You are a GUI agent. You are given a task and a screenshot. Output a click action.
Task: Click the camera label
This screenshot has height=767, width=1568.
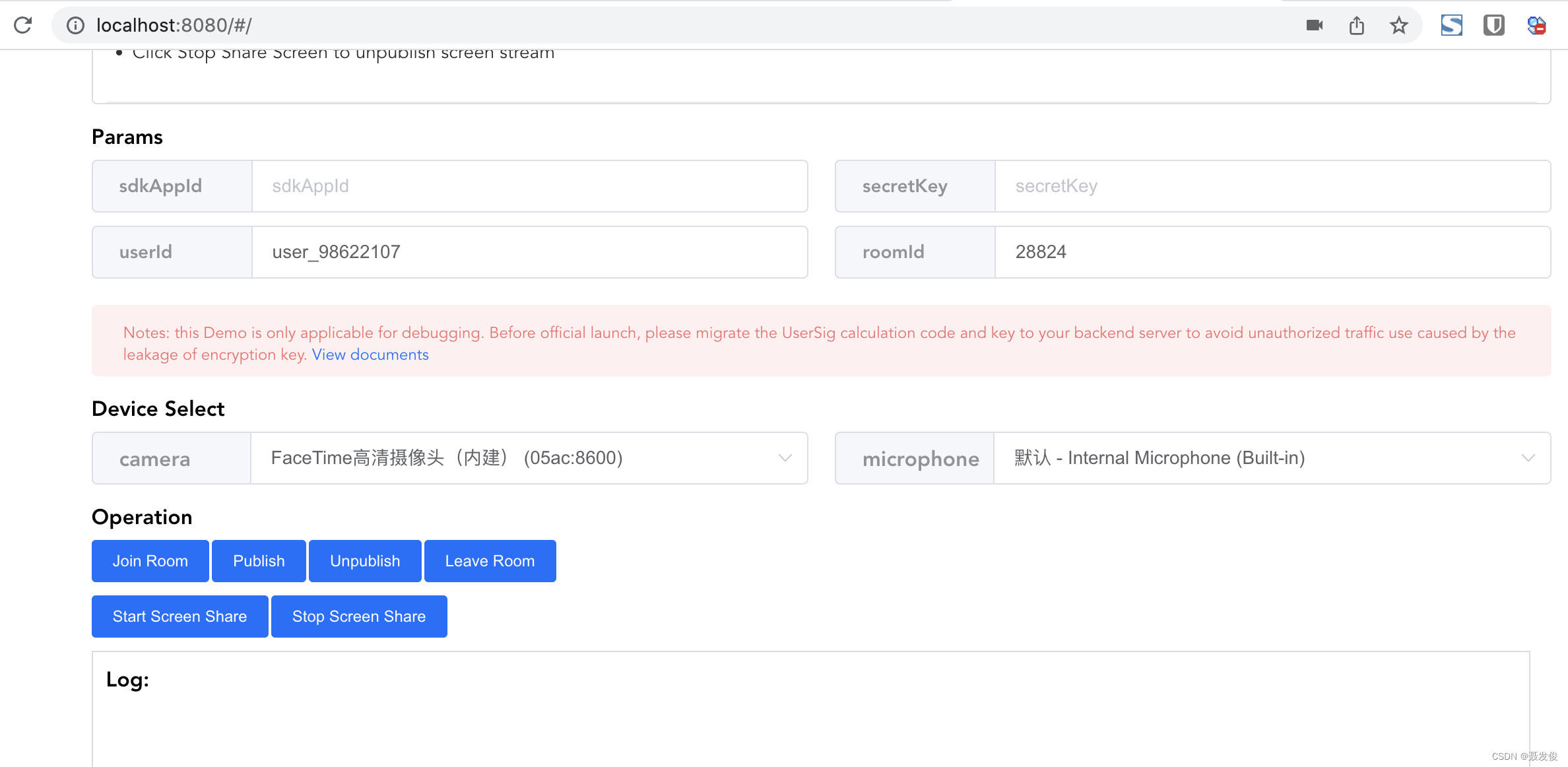click(x=154, y=459)
